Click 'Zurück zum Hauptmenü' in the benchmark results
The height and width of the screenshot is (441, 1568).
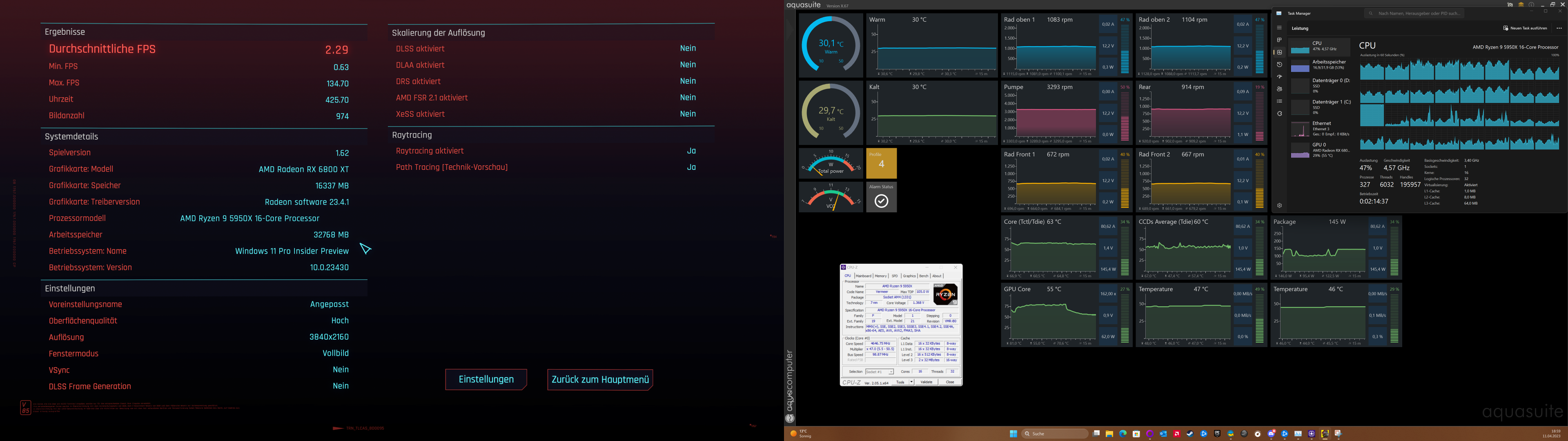coord(599,379)
